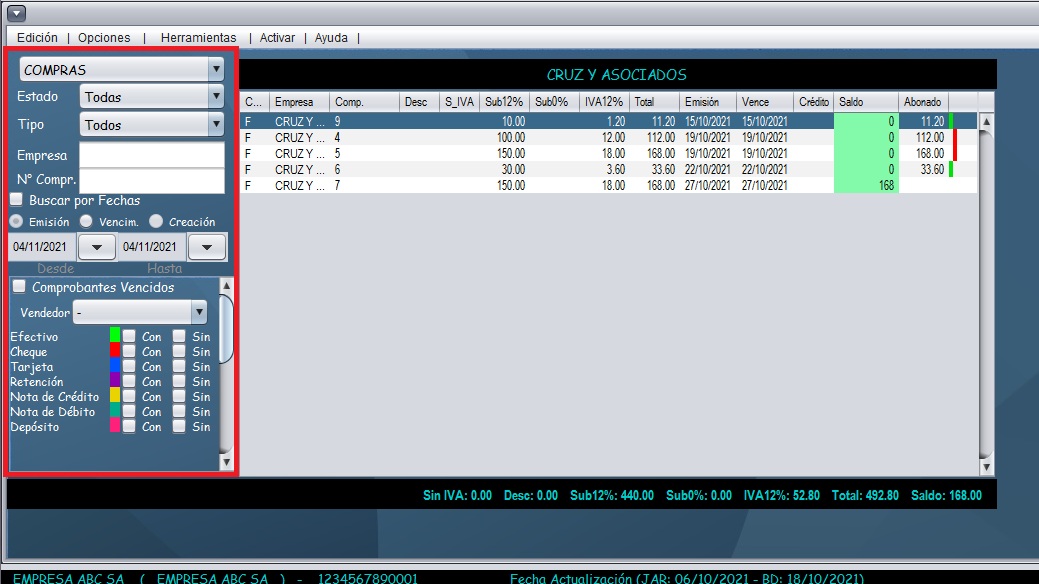
Task: Click the Empresa input field
Action: click(152, 156)
